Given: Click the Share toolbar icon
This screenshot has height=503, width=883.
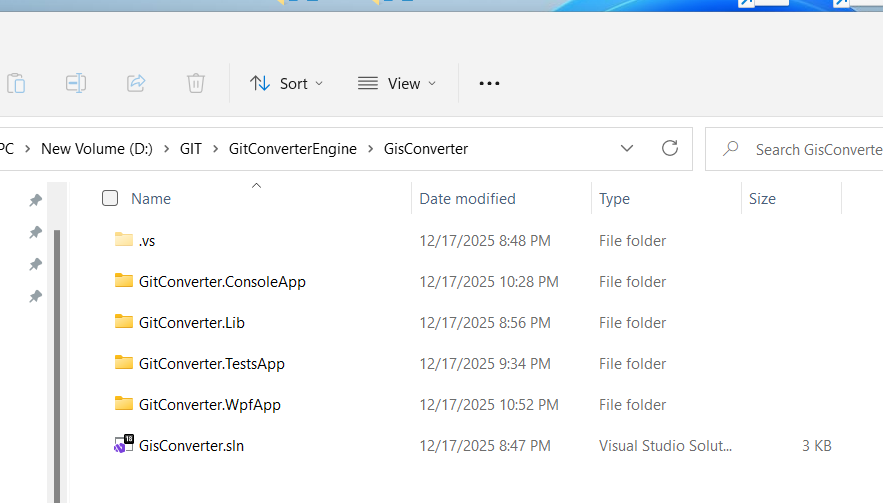Looking at the screenshot, I should pyautogui.click(x=136, y=83).
